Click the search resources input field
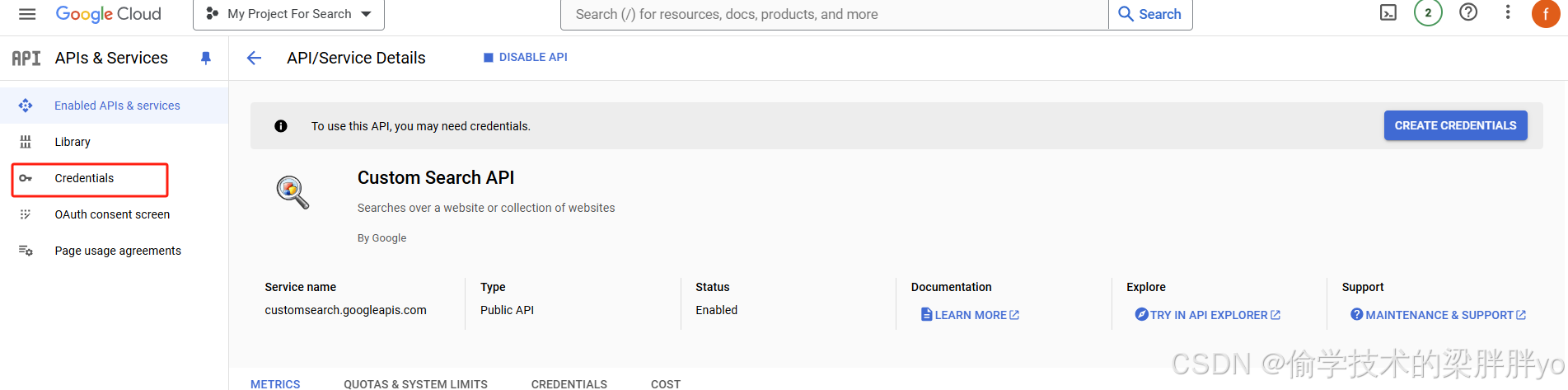 click(834, 14)
